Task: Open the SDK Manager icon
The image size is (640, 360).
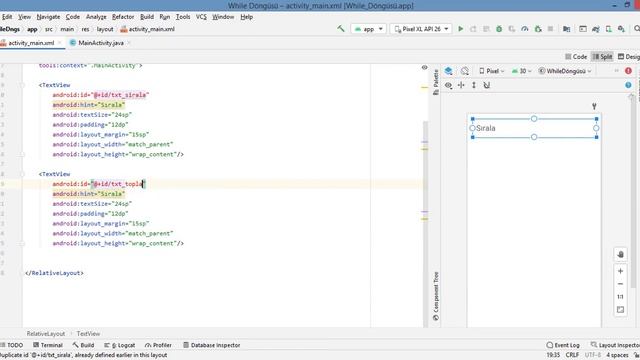Action: click(621, 29)
